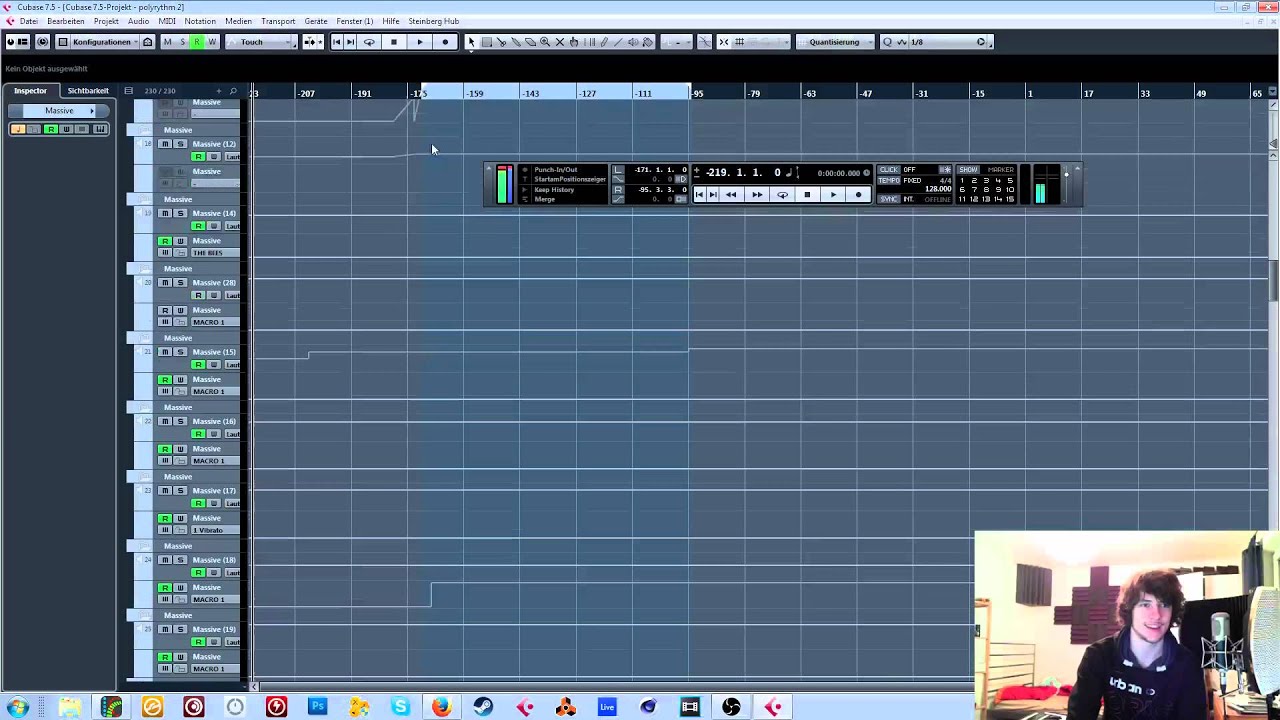The height and width of the screenshot is (720, 1280).
Task: Toggle global Mute M button in toolbar
Action: [x=167, y=42]
